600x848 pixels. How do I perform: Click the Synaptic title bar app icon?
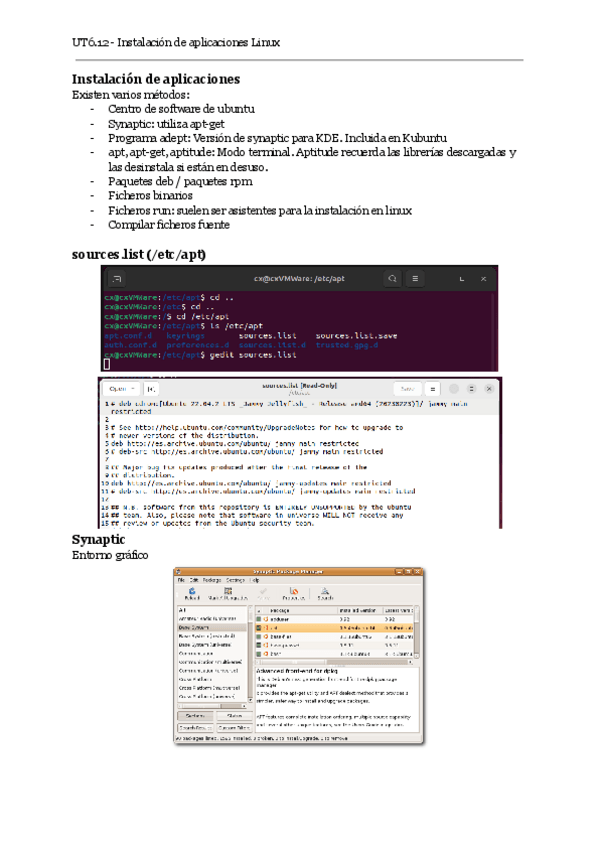coord(178,571)
